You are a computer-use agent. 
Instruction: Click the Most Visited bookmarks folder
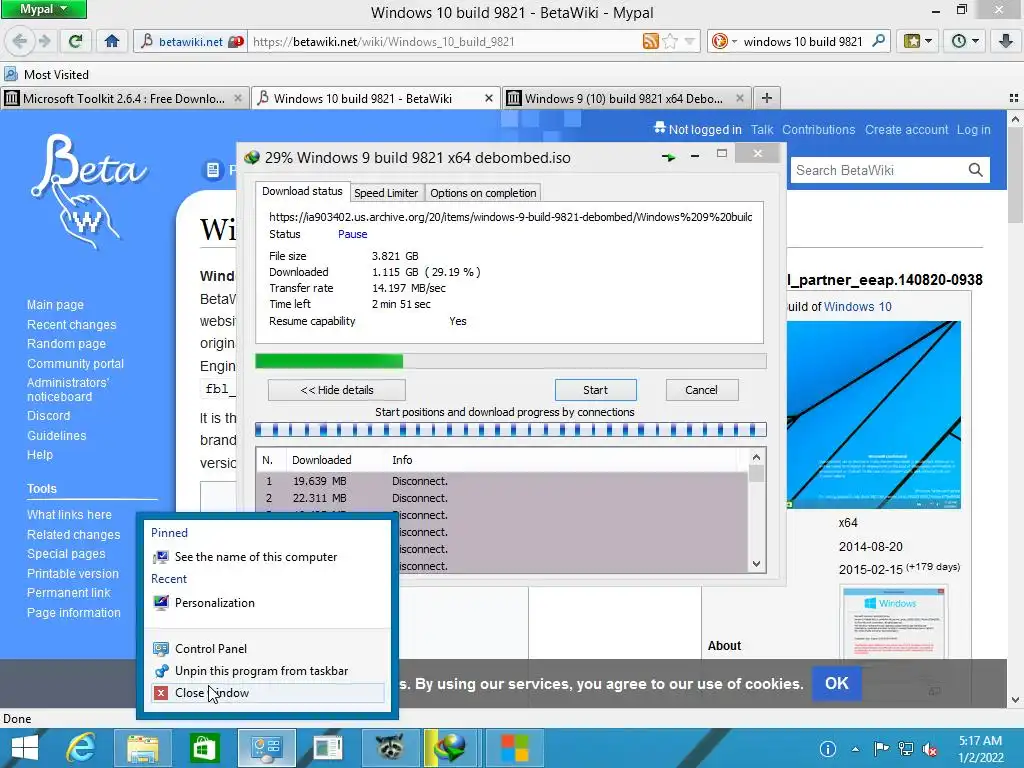[47, 74]
